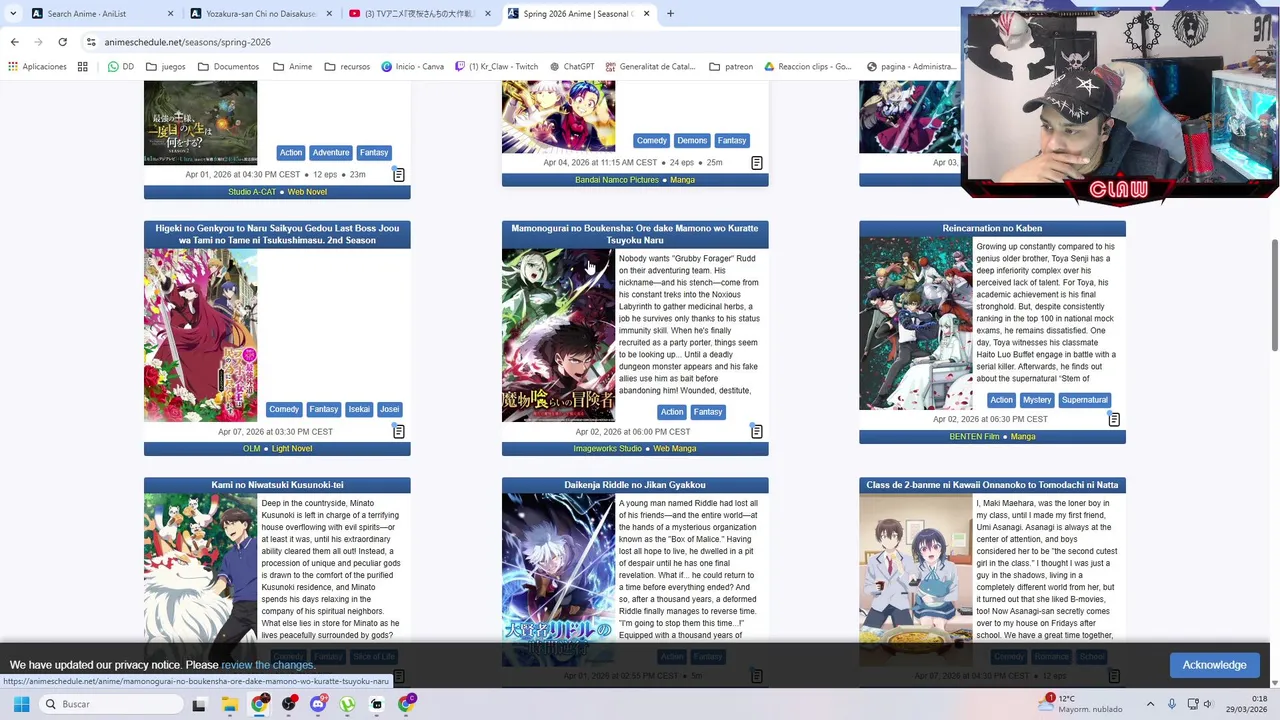This screenshot has width=1280, height=720.
Task: Open the Studio A-CAT link
Action: point(252,192)
